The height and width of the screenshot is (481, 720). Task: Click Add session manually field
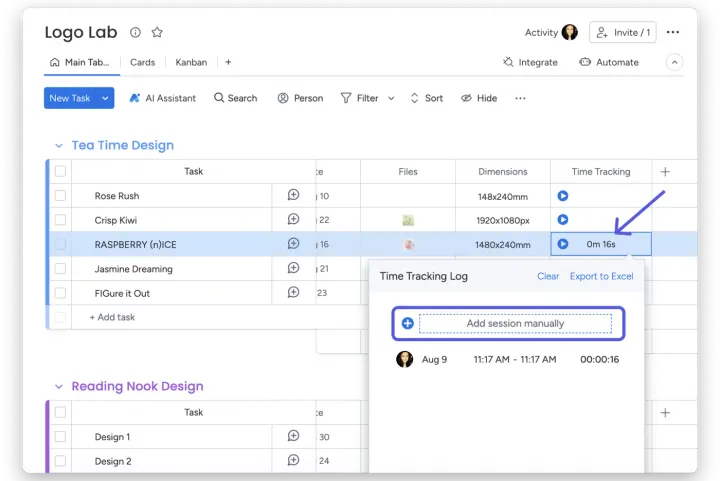point(515,323)
